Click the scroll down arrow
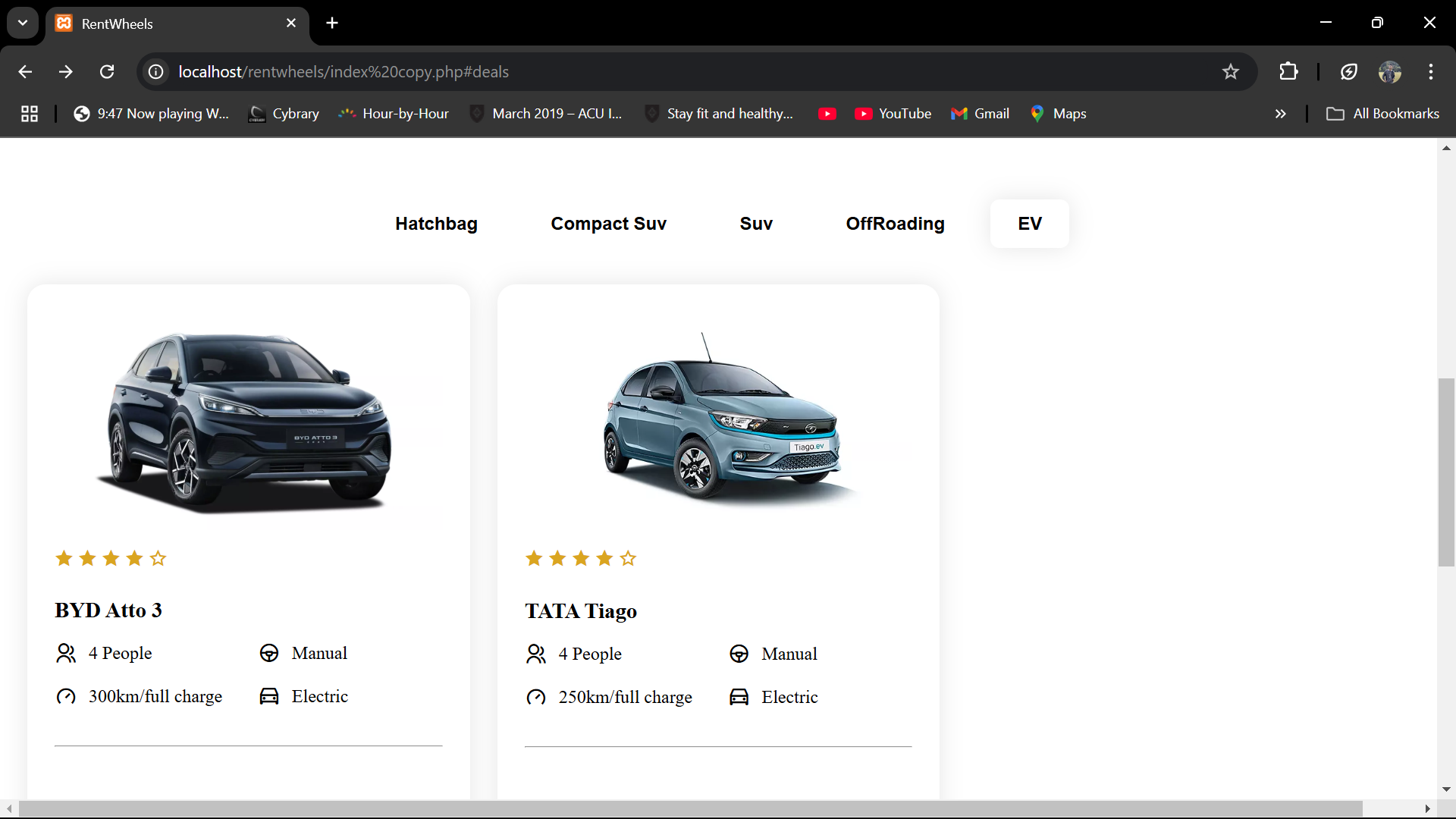 point(1446,789)
